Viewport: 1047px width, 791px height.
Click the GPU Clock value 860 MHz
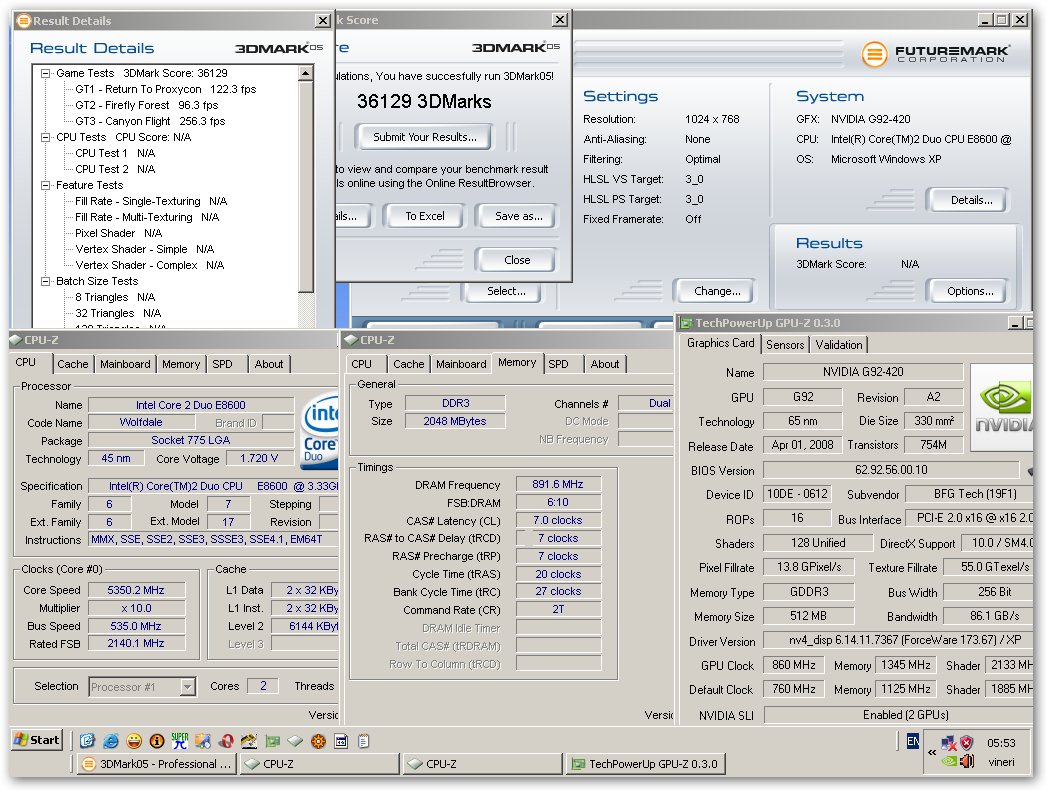pyautogui.click(x=793, y=666)
